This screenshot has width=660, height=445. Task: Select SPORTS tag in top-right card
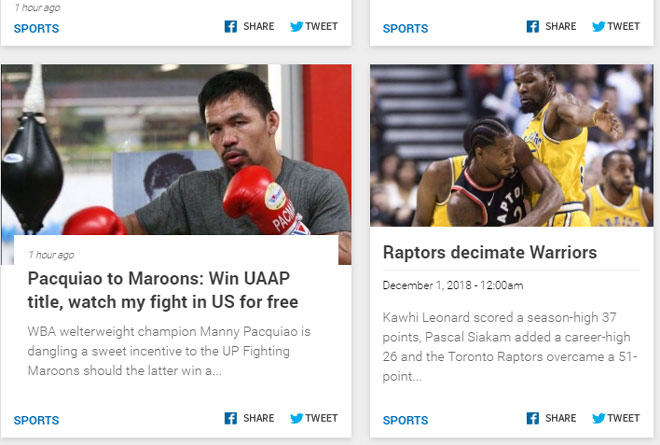pos(405,28)
